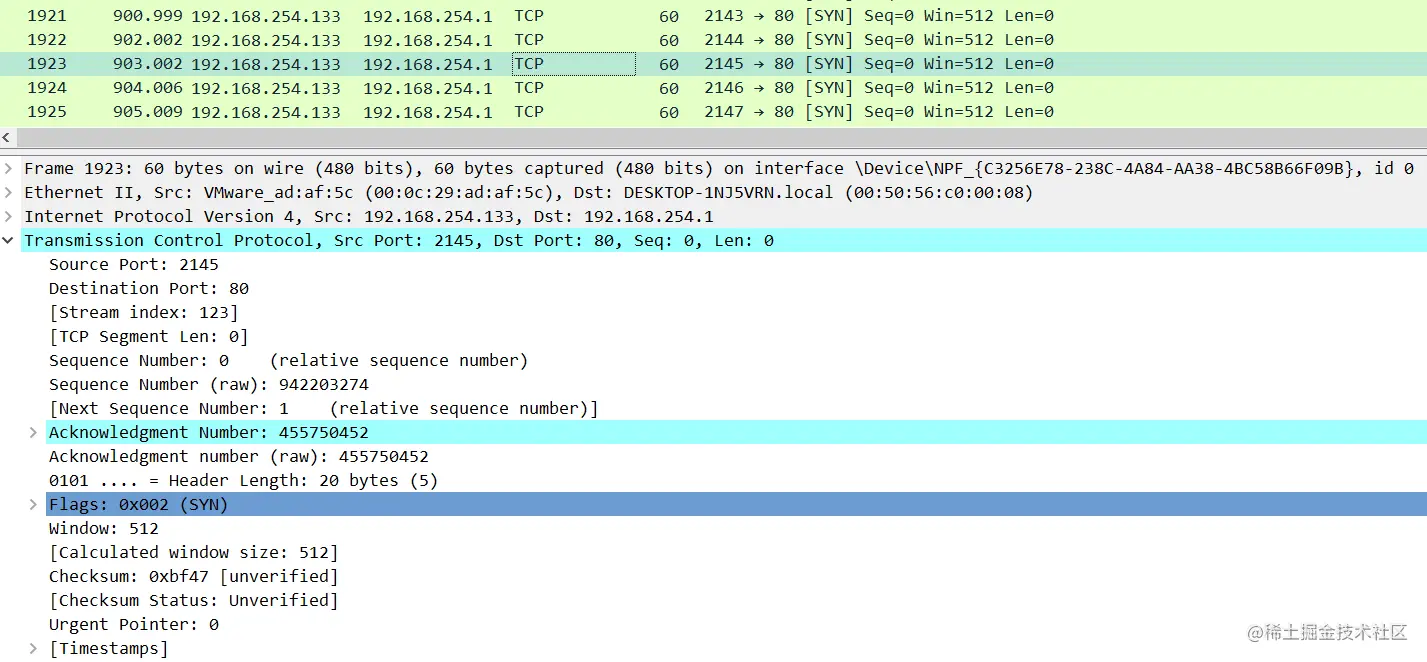Select packet number 1921 row
The image size is (1427, 662).
click(713, 16)
